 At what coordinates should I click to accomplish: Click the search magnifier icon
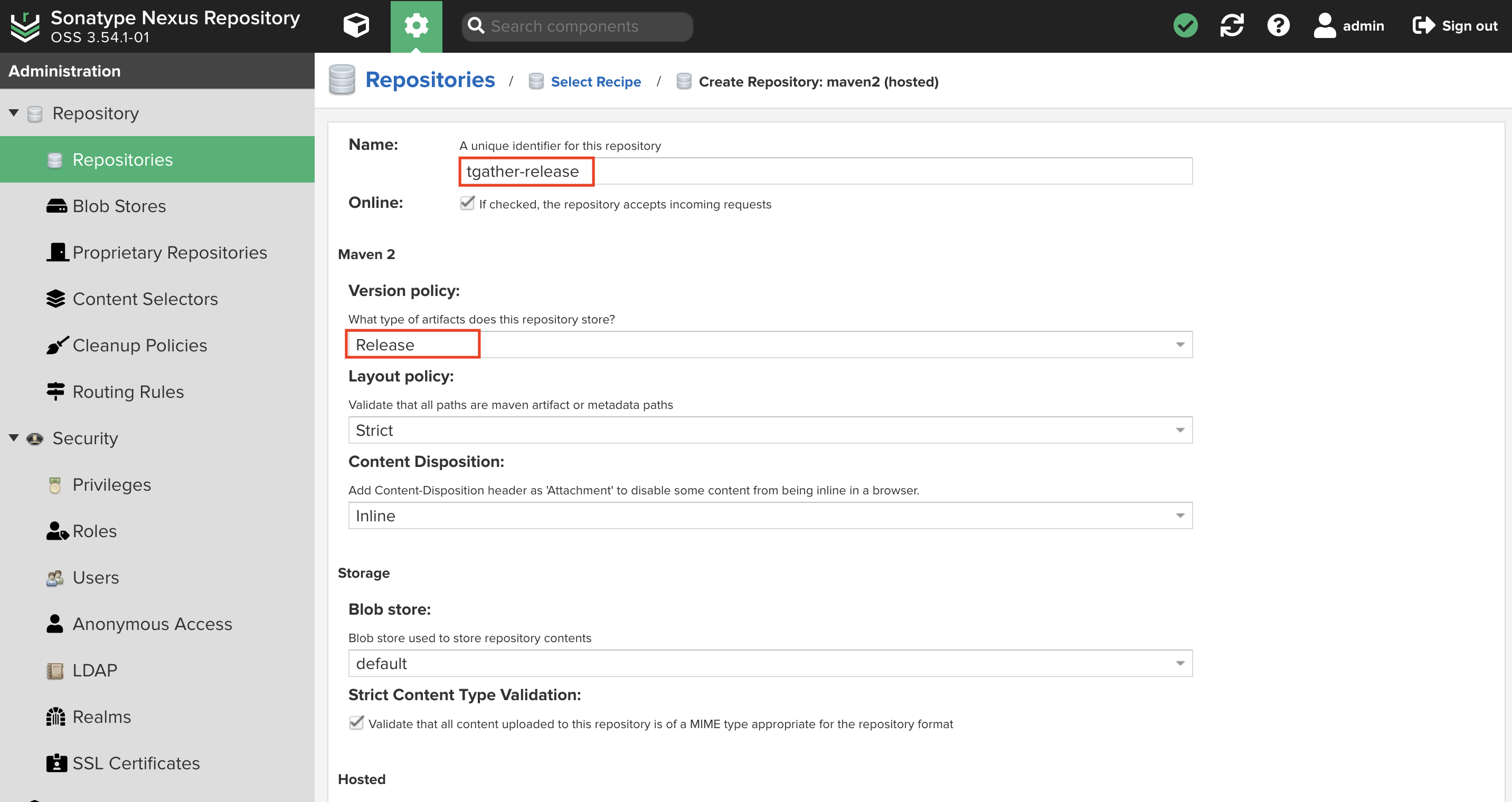(476, 26)
